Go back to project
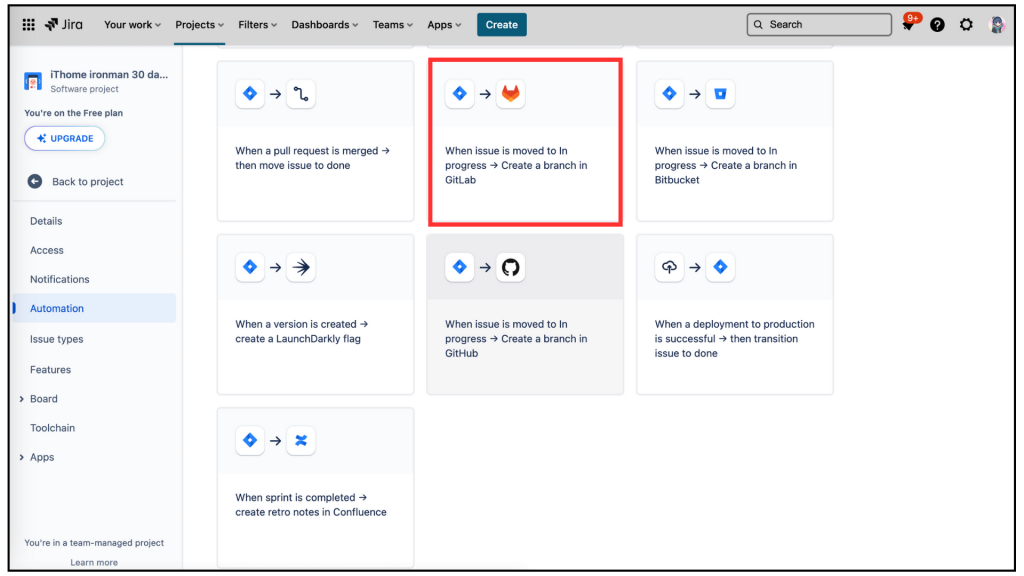Screen dimensions: 1024x576 (x=88, y=182)
